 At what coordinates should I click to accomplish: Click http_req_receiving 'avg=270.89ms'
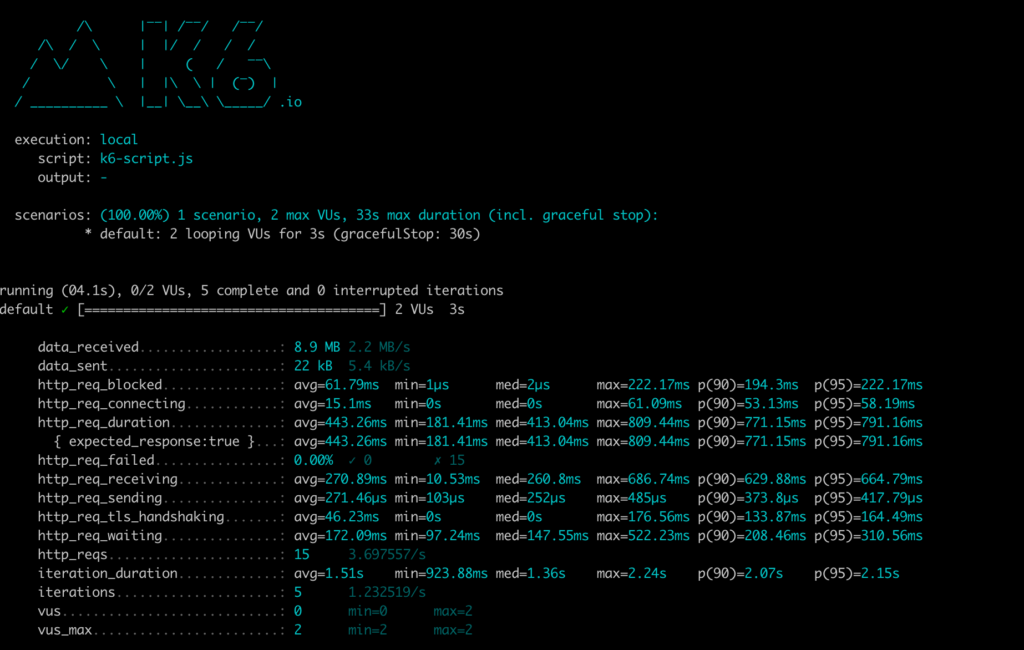pos(340,479)
